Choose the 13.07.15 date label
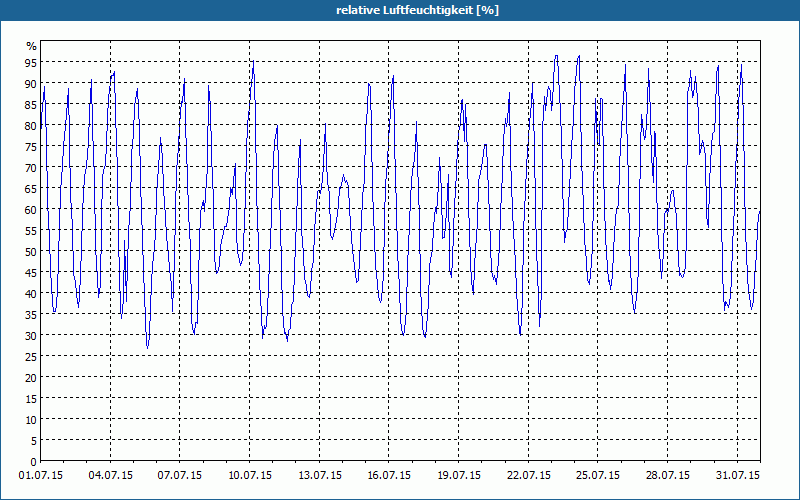Viewport: 800px width, 500px height. (319, 475)
